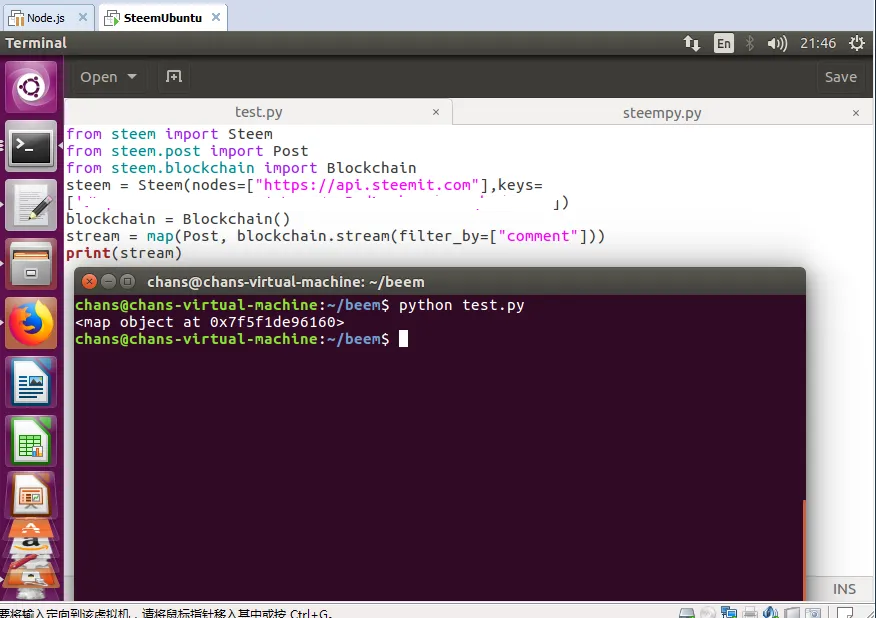Close the Node.js VM tab
Image resolution: width=876 pixels, height=618 pixels.
[x=83, y=17]
